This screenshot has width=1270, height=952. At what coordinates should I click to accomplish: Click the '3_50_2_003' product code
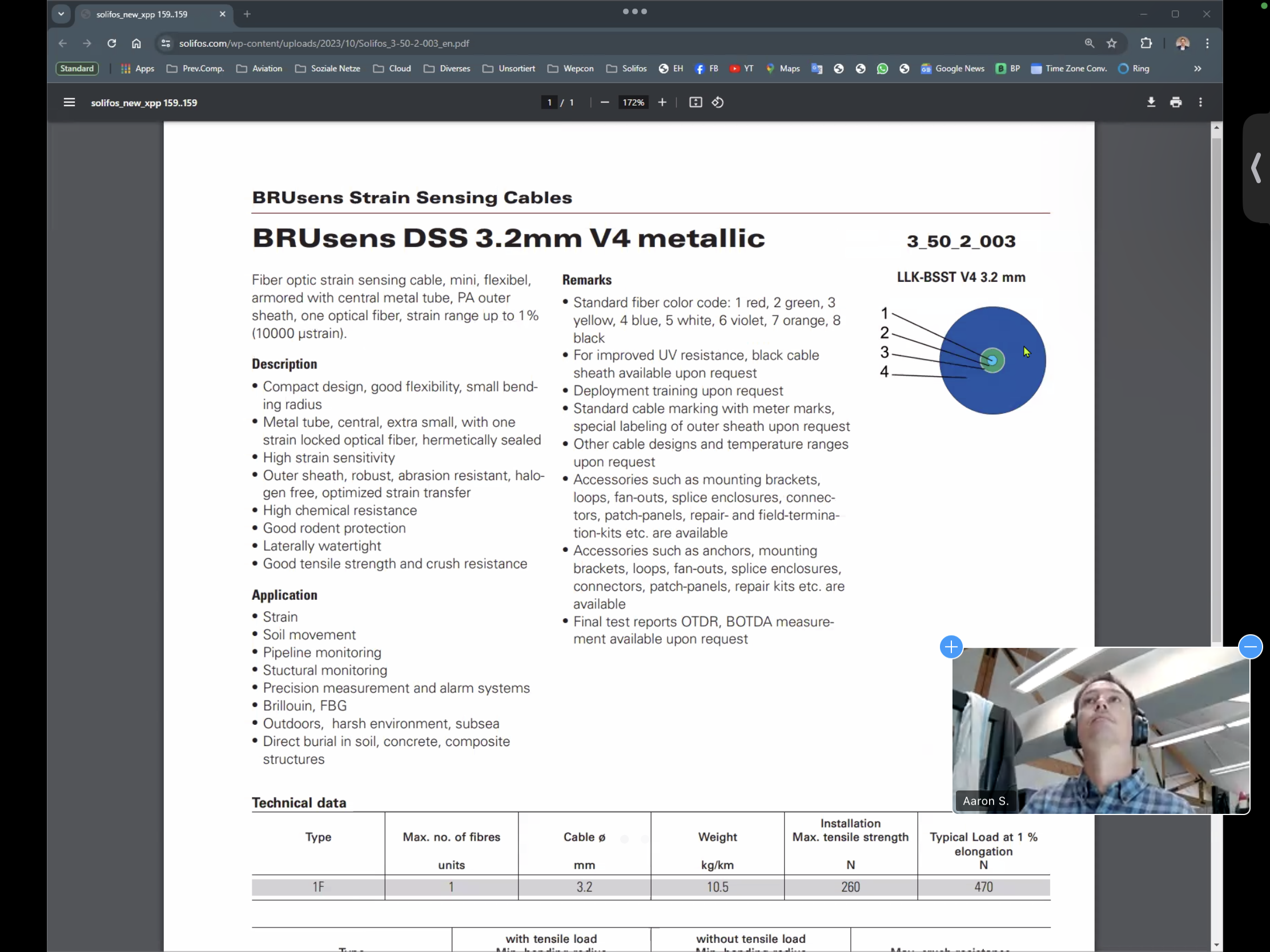[961, 241]
